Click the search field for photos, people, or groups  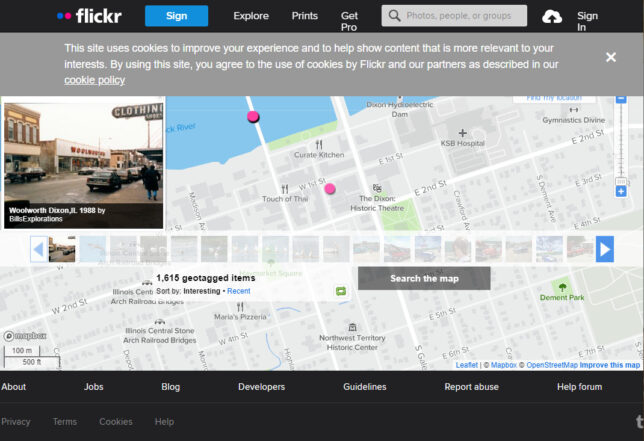pyautogui.click(x=454, y=16)
